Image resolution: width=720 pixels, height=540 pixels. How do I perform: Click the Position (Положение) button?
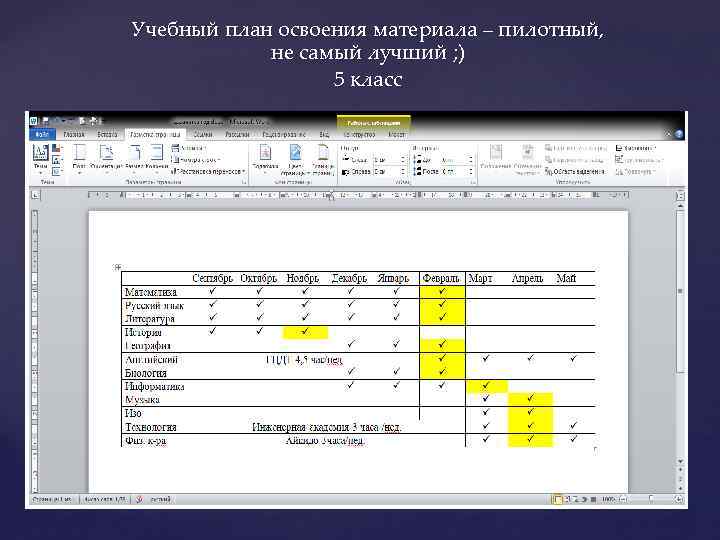point(495,158)
